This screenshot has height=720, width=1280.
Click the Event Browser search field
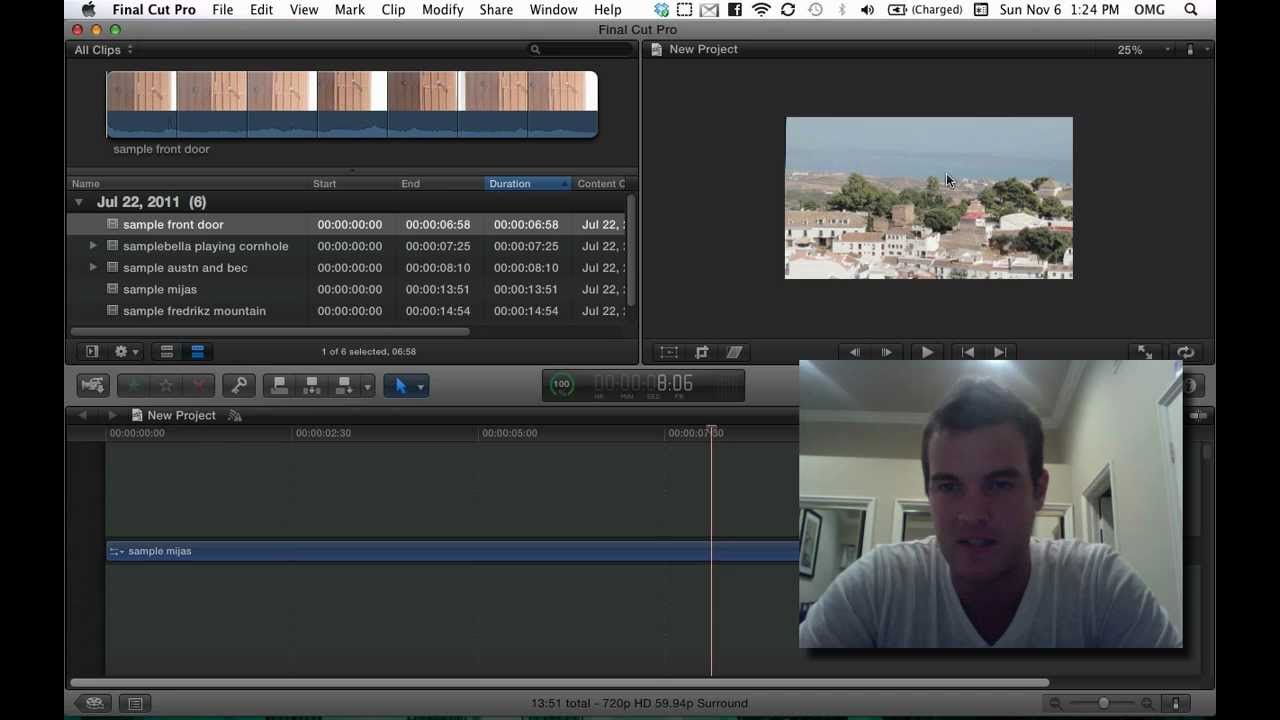(x=578, y=50)
